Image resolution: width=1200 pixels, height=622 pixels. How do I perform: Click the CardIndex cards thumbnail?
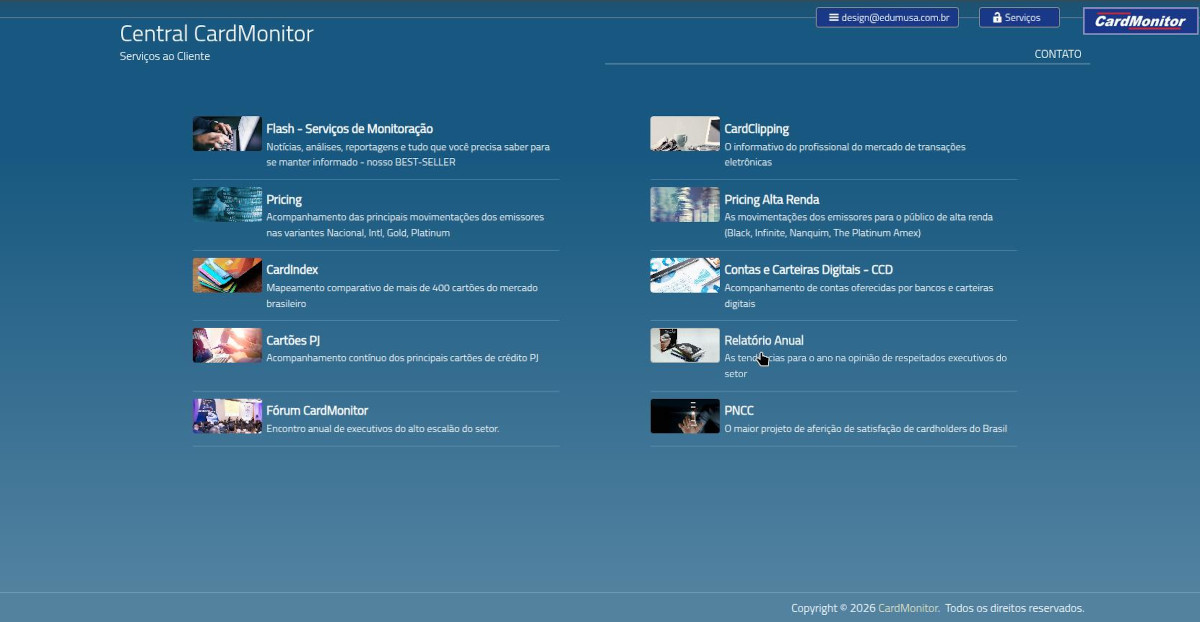click(227, 275)
